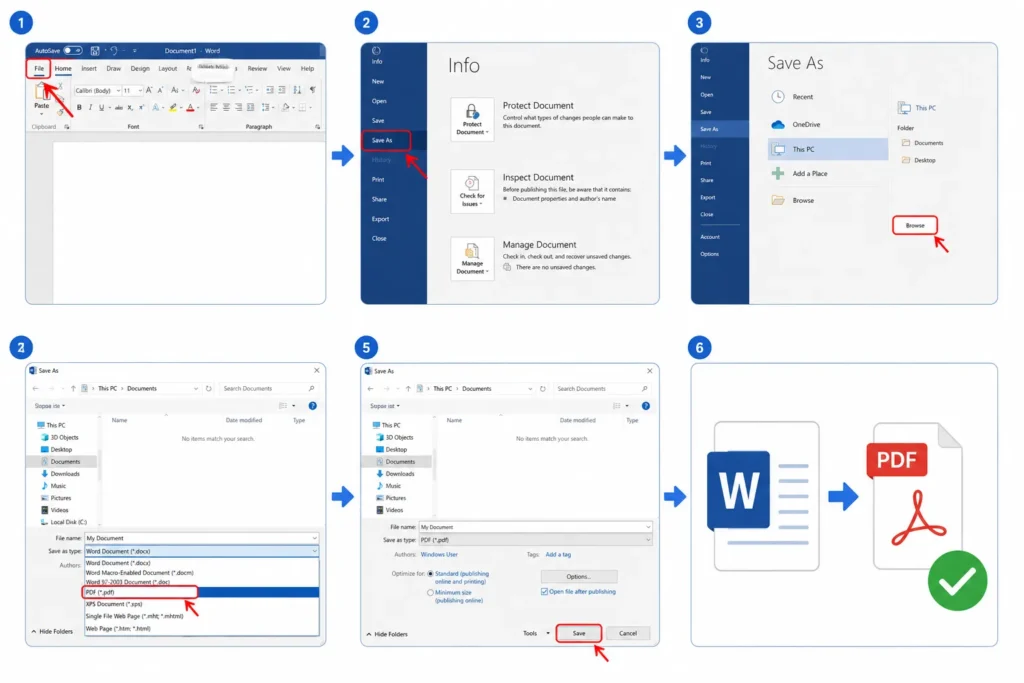The height and width of the screenshot is (683, 1024).
Task: Click the back arrow above Info in the step 2 sidebar
Action: pyautogui.click(x=376, y=50)
